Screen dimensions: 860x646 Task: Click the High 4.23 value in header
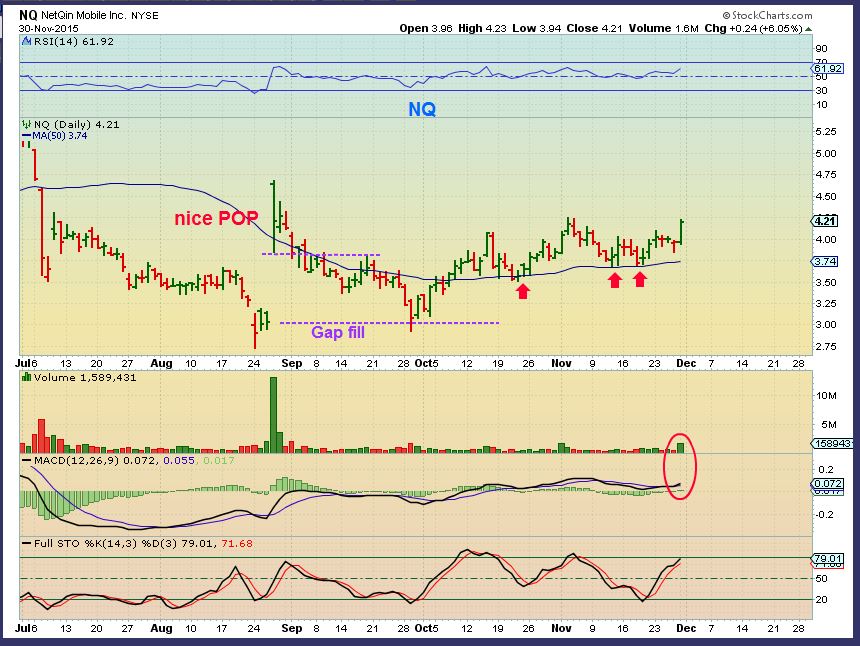coord(482,29)
